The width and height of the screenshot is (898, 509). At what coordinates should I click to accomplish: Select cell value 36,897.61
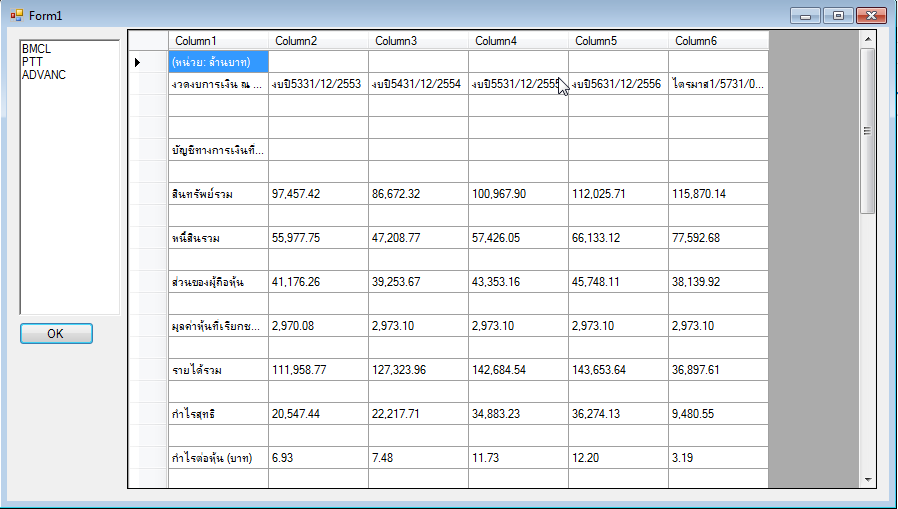point(718,370)
